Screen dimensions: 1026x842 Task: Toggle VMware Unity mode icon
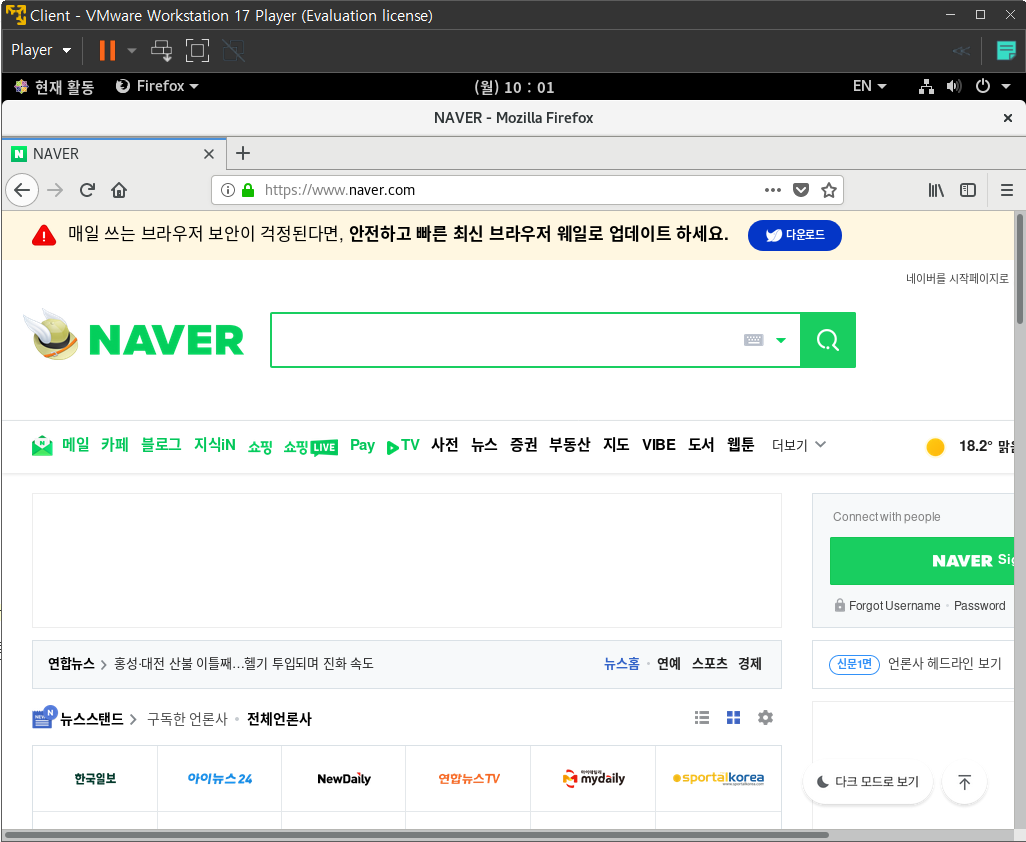click(233, 50)
